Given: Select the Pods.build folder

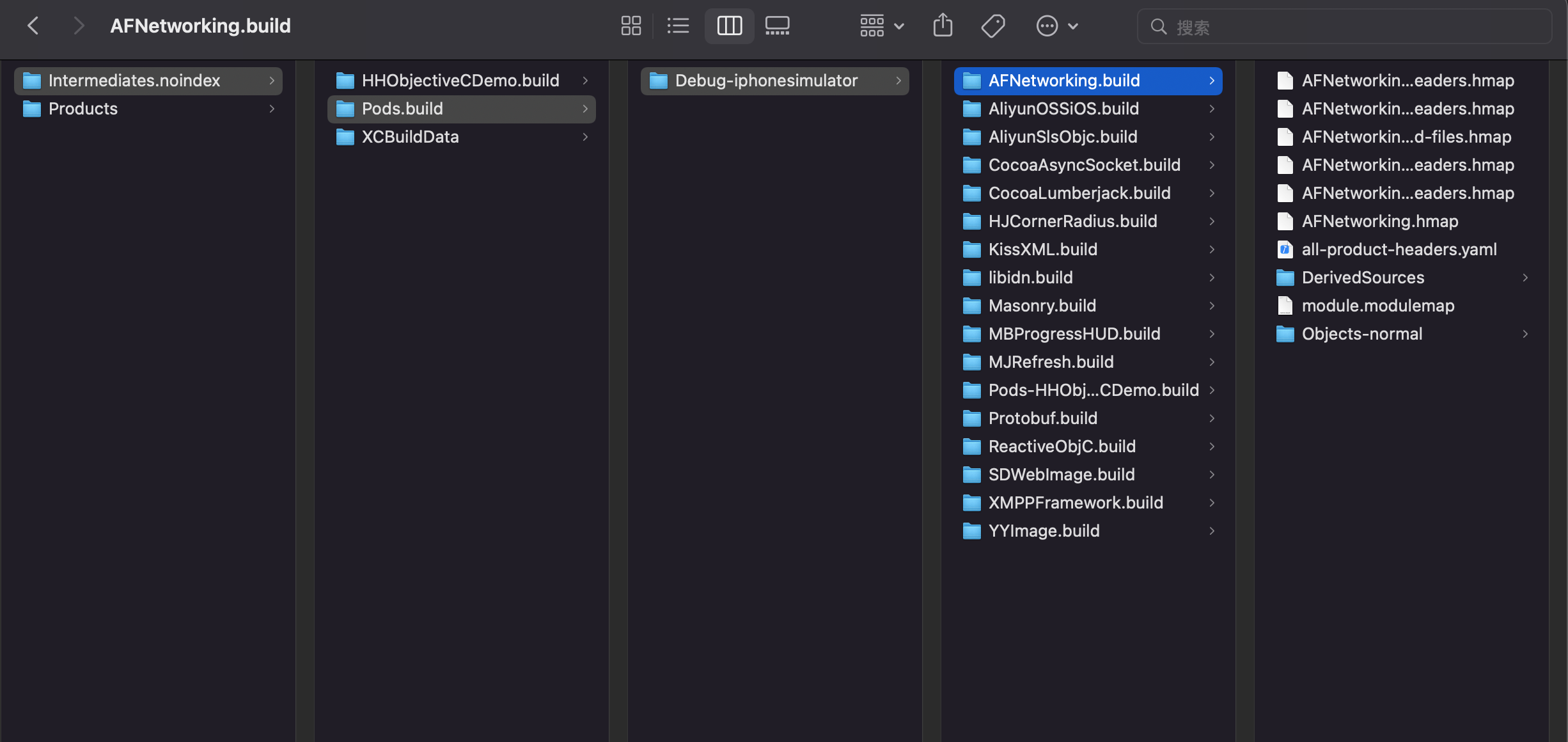Looking at the screenshot, I should coord(462,109).
